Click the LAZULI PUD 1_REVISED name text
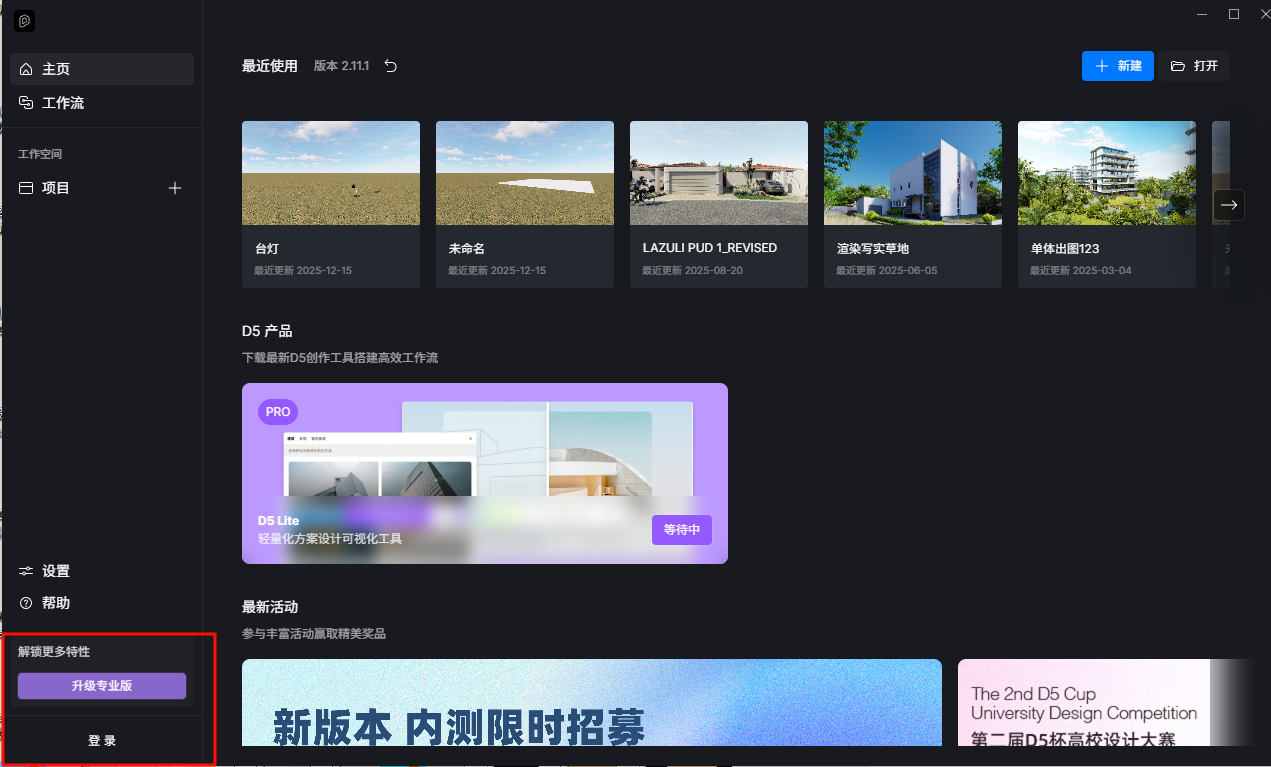Viewport: 1271px width, 767px height. click(710, 248)
